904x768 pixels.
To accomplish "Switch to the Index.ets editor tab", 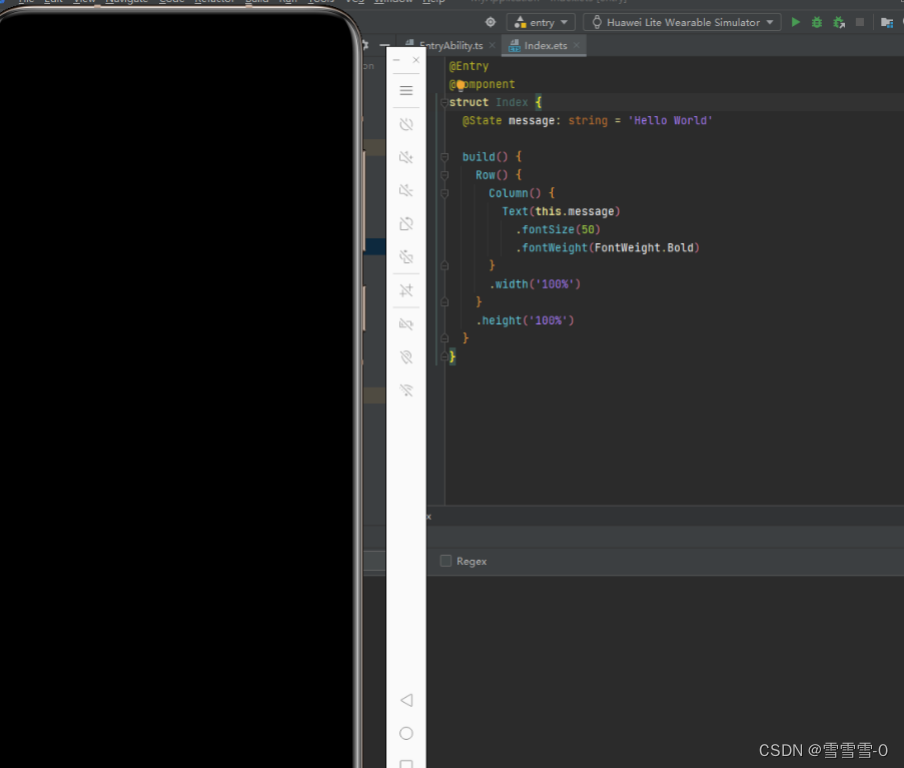I will point(544,46).
